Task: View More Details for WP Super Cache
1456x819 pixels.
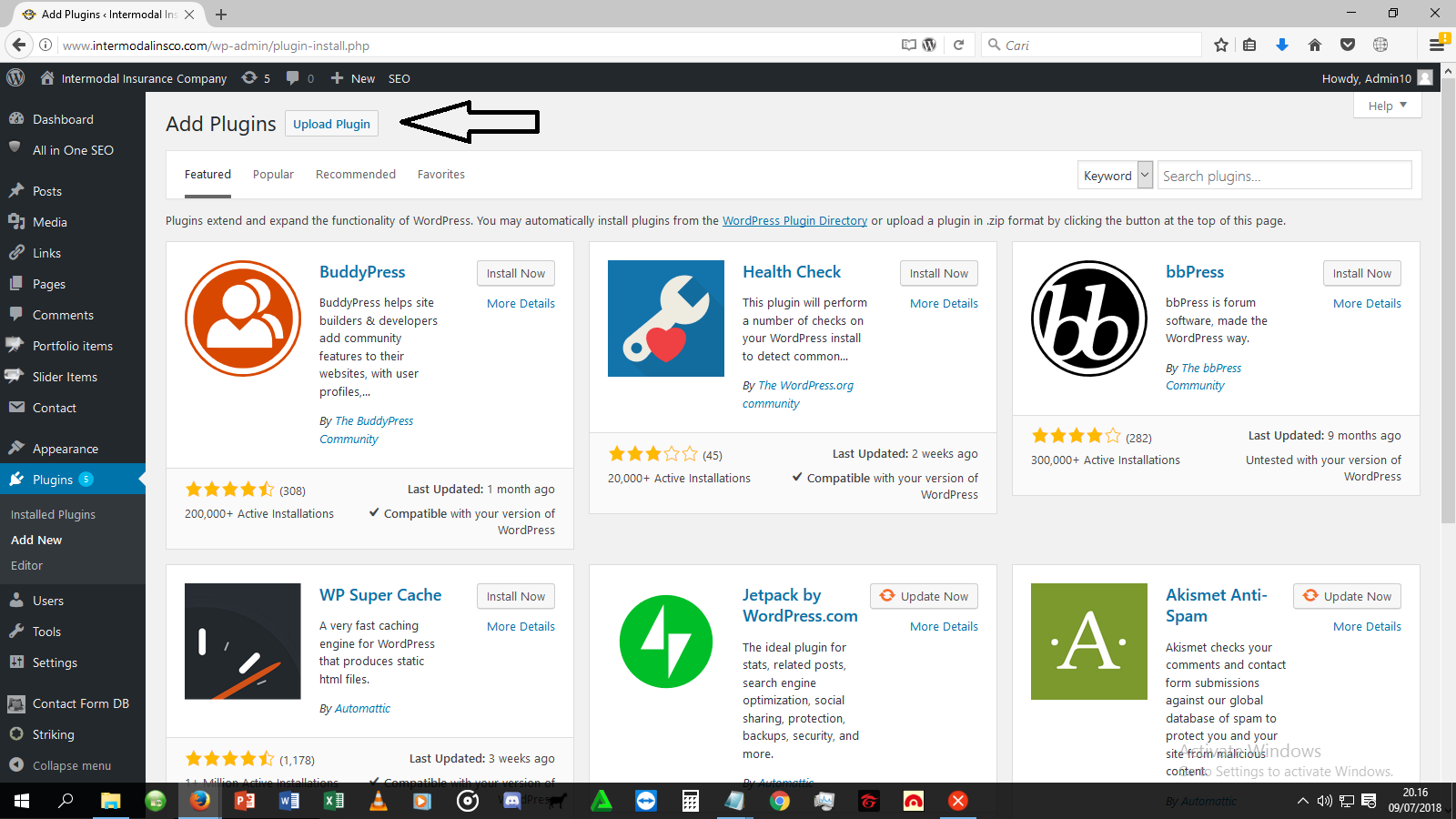Action: tap(521, 626)
